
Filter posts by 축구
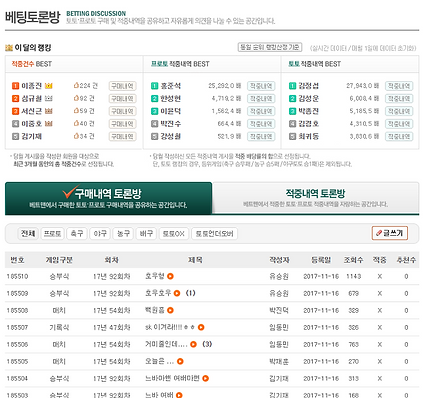tap(77, 233)
